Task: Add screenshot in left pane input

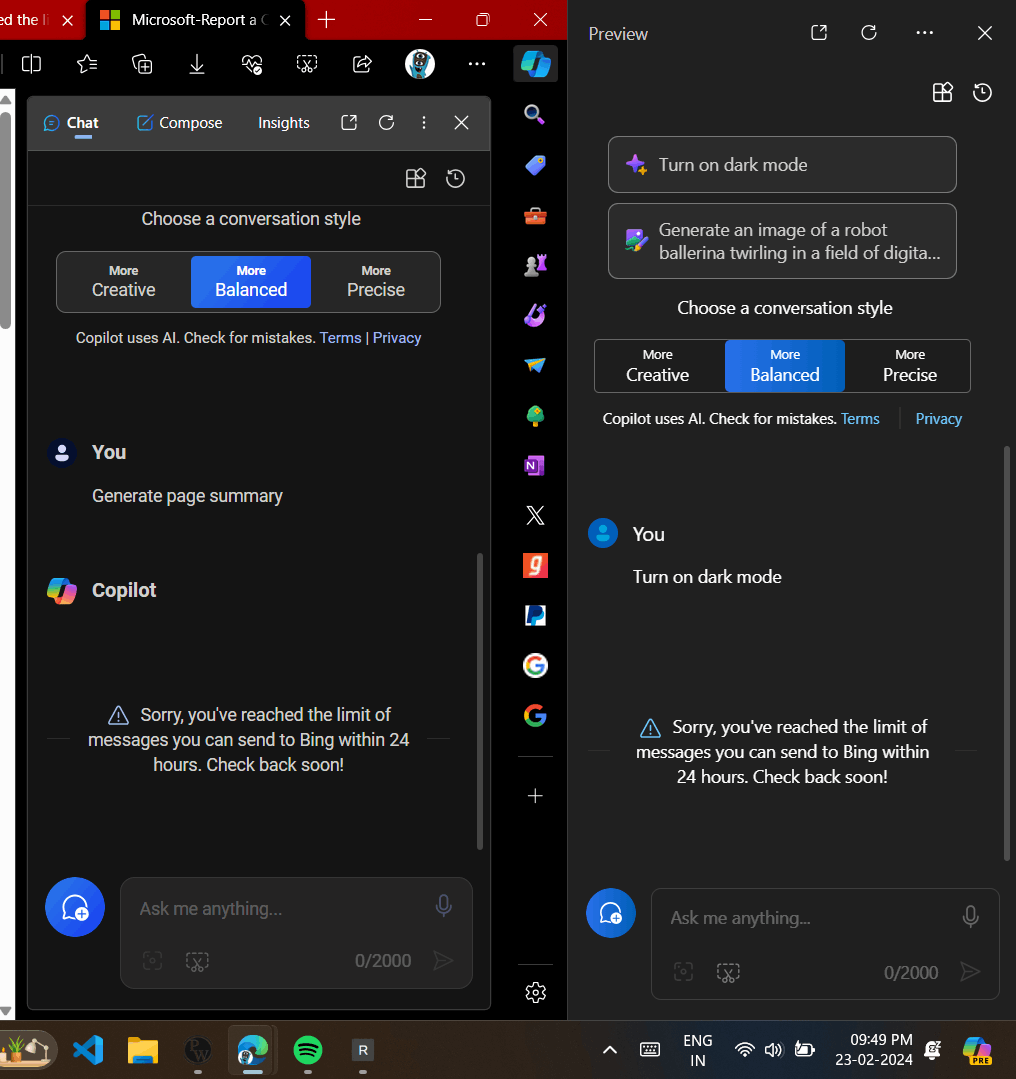Action: [x=198, y=961]
